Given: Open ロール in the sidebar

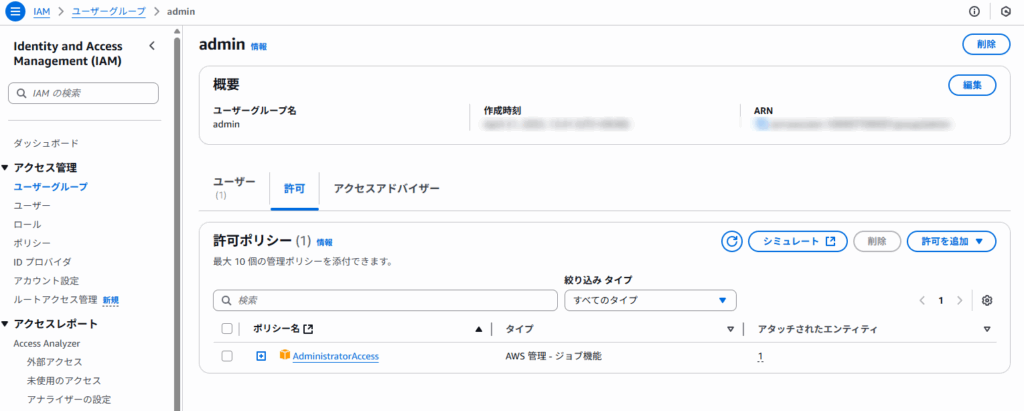Looking at the screenshot, I should tap(27, 225).
